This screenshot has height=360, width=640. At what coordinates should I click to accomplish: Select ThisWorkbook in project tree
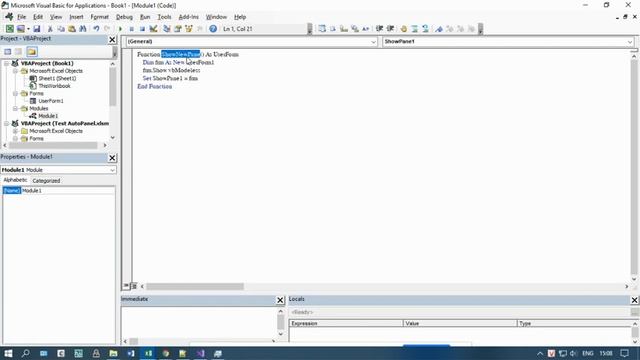pyautogui.click(x=54, y=86)
